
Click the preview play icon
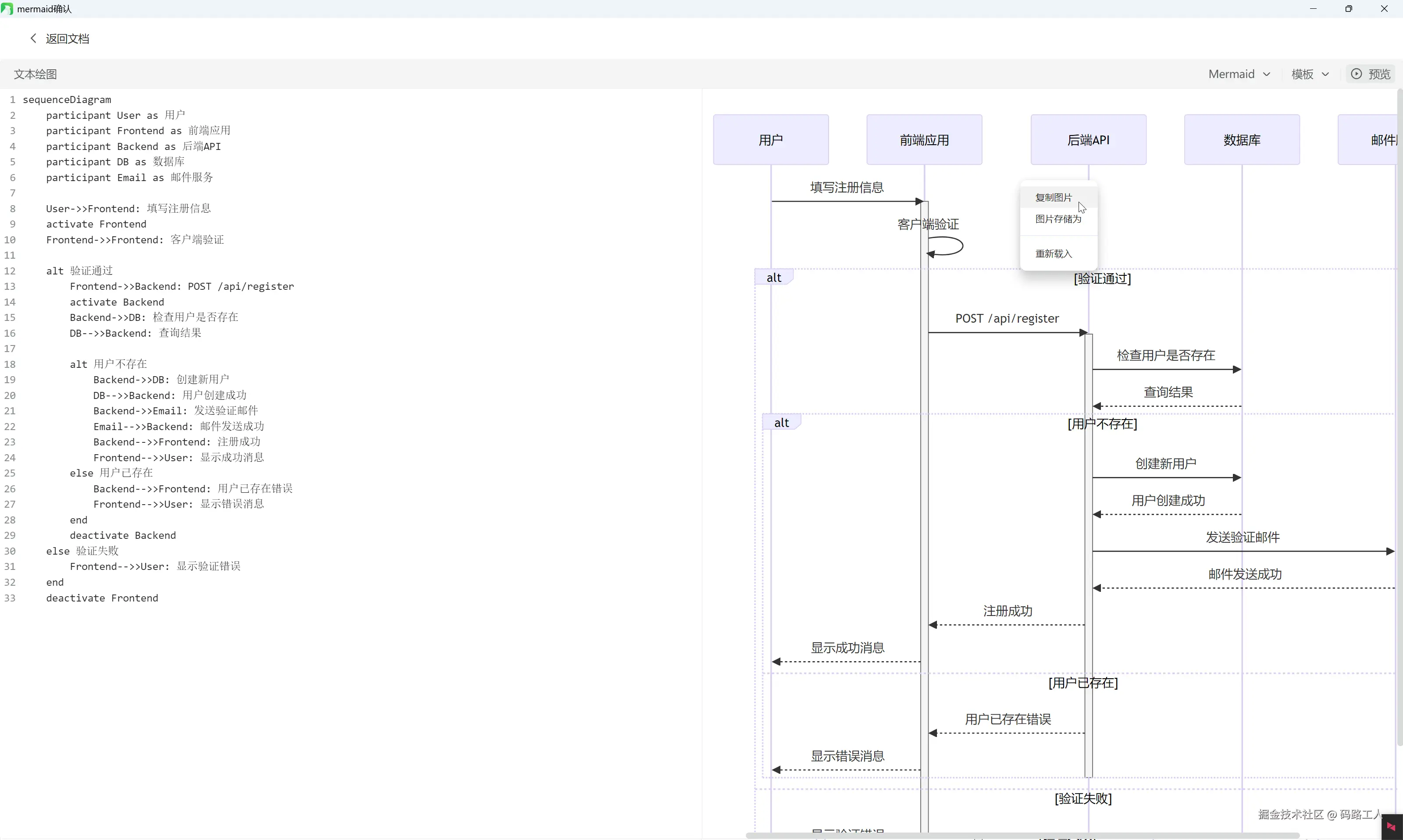[x=1356, y=74]
